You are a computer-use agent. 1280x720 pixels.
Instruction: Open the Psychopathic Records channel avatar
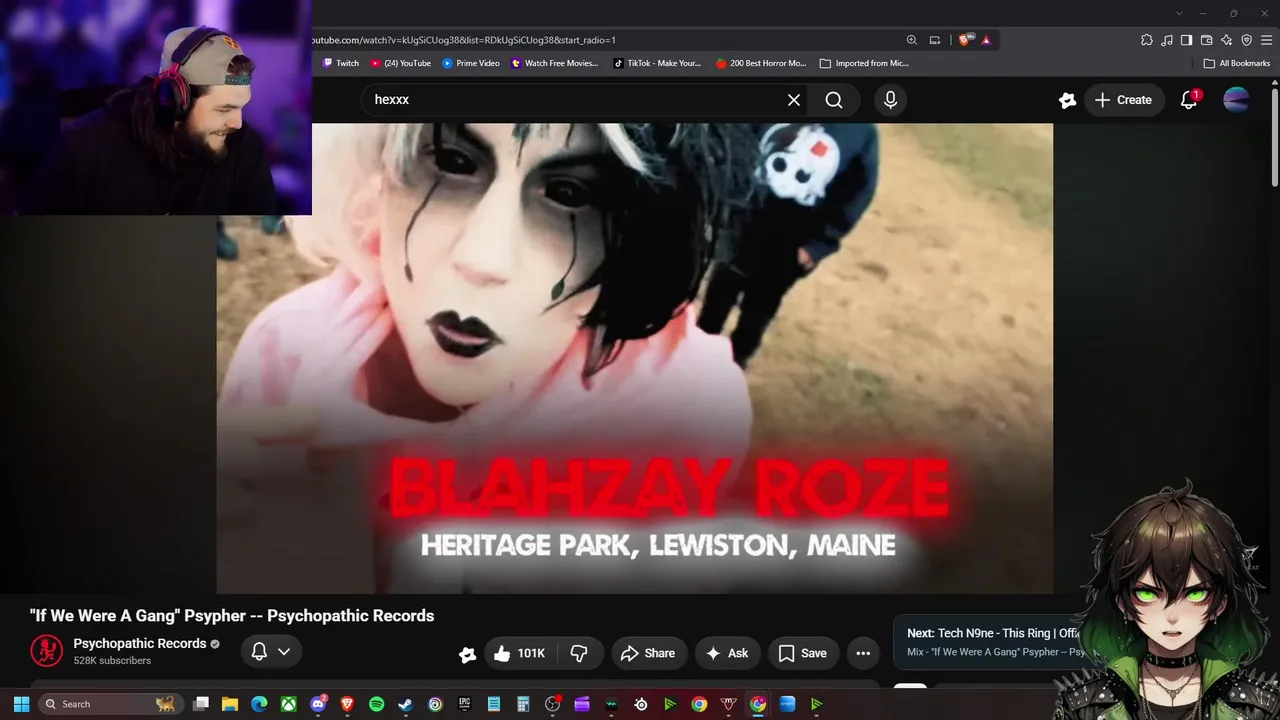click(x=46, y=651)
